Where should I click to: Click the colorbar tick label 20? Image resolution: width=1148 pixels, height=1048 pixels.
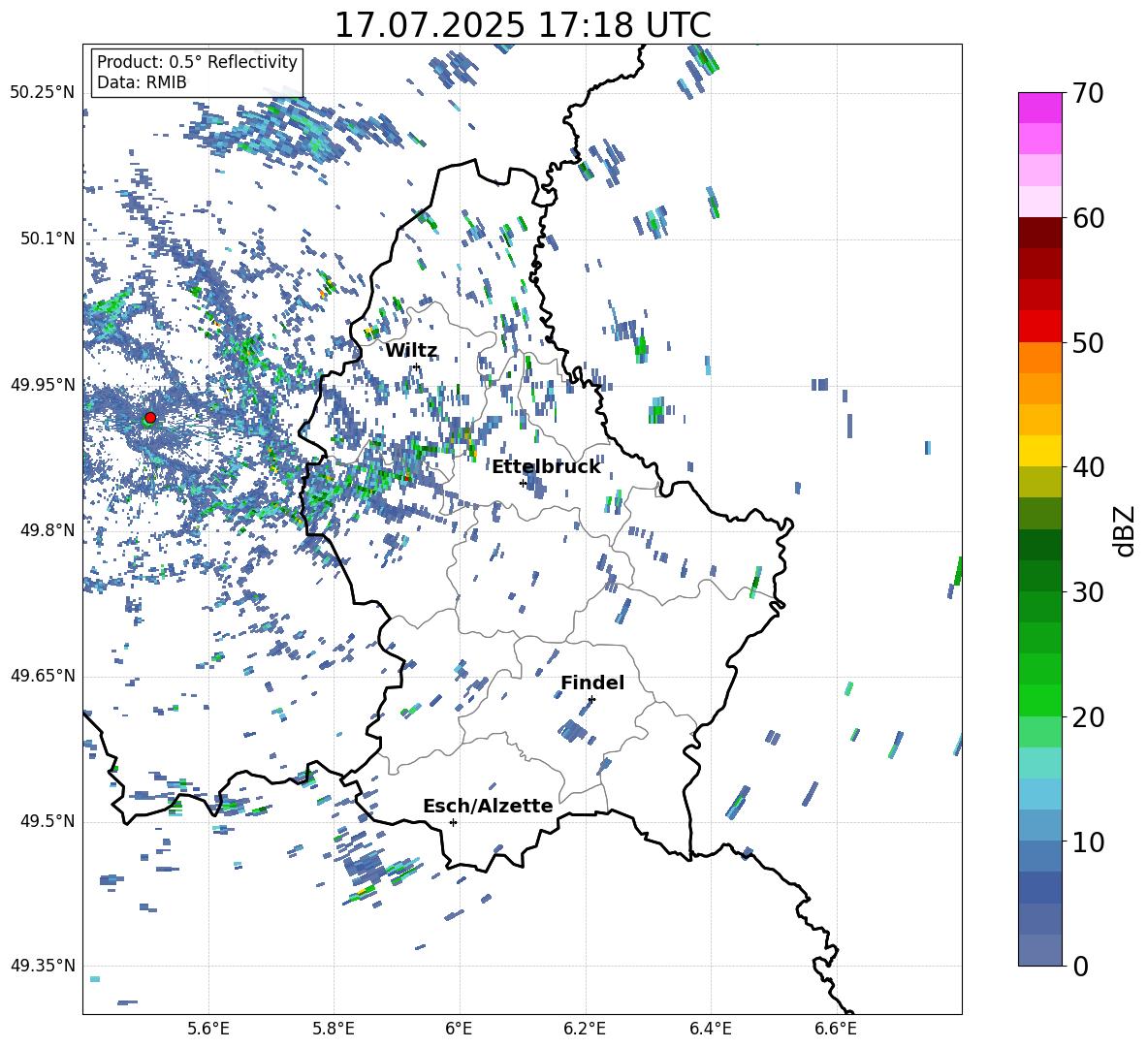click(x=1088, y=717)
